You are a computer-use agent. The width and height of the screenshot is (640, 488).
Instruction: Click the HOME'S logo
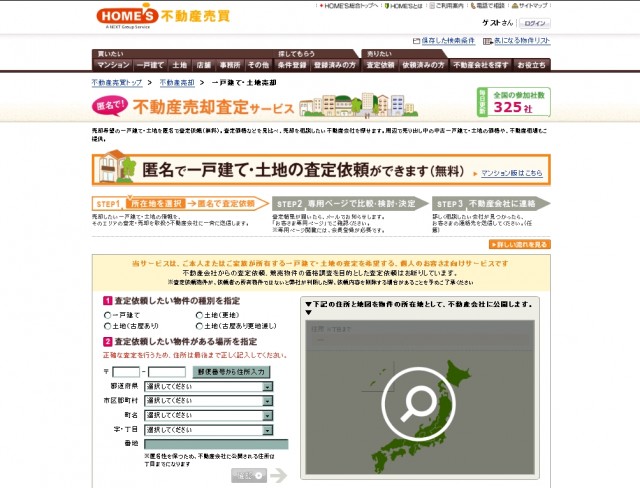click(x=123, y=16)
